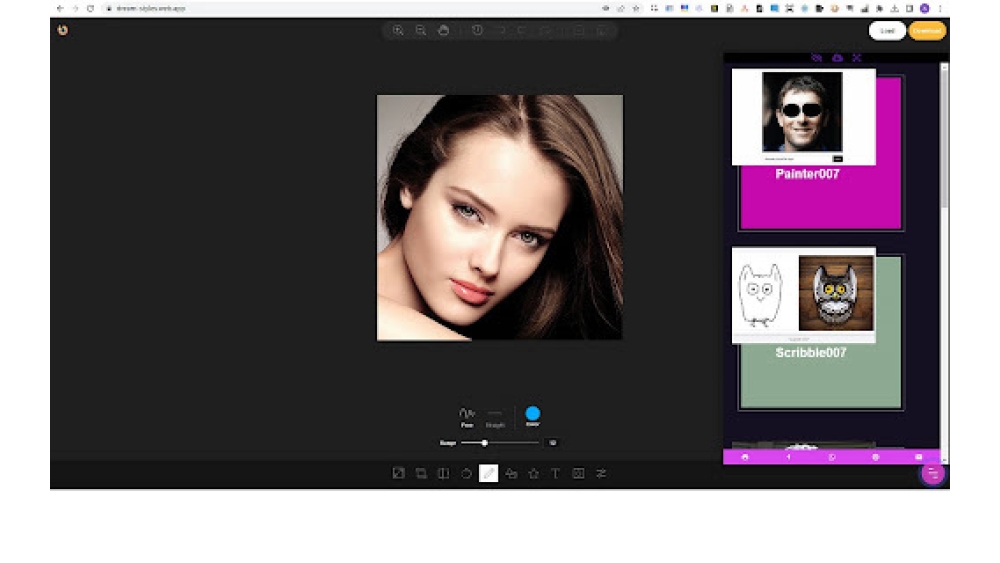
Task: Select the crop tool in bottom toolbar
Action: click(421, 473)
